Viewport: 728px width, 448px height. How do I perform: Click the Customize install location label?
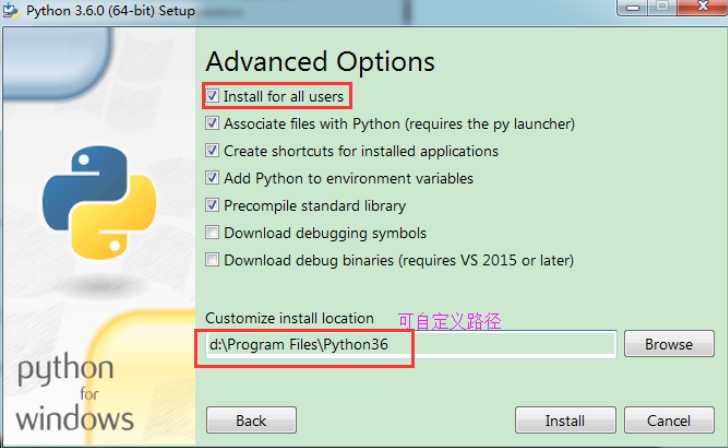pyautogui.click(x=289, y=318)
